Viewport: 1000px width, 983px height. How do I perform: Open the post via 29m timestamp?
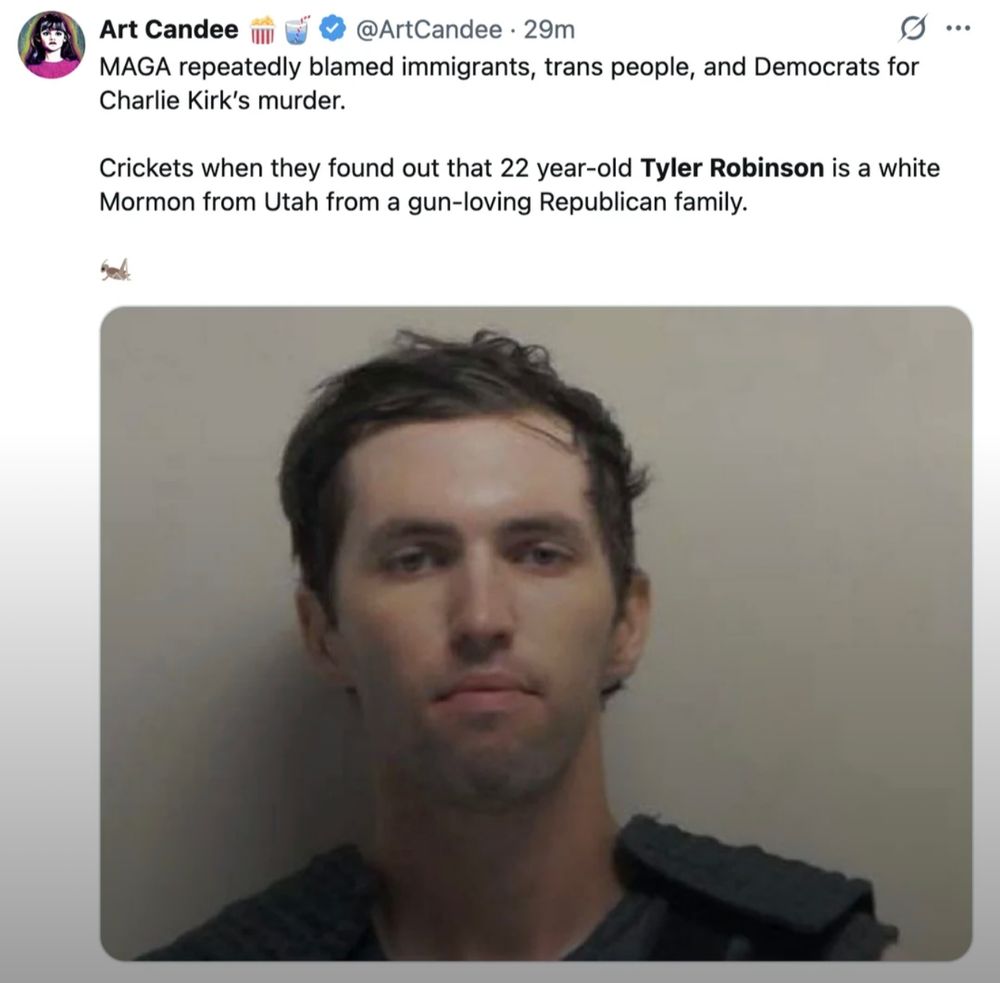coord(549,29)
